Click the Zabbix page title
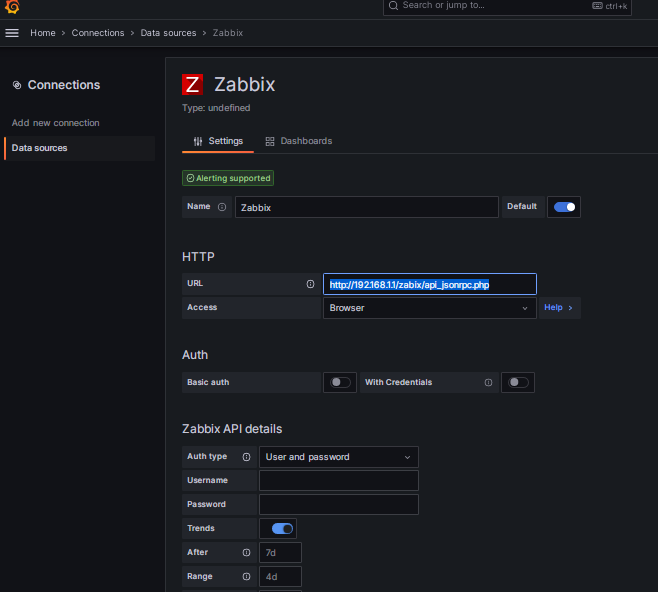 pos(245,84)
